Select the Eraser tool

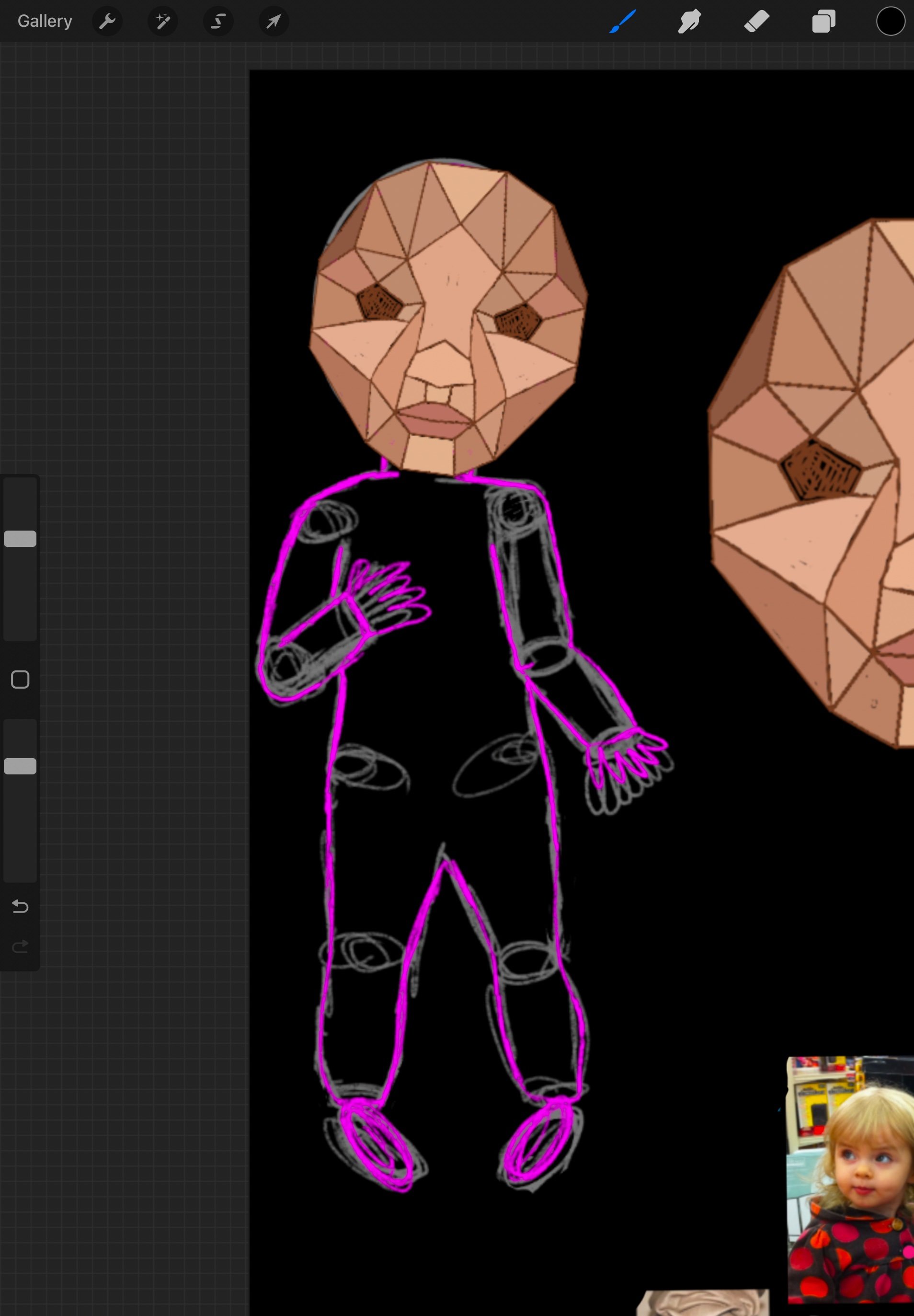(x=756, y=22)
